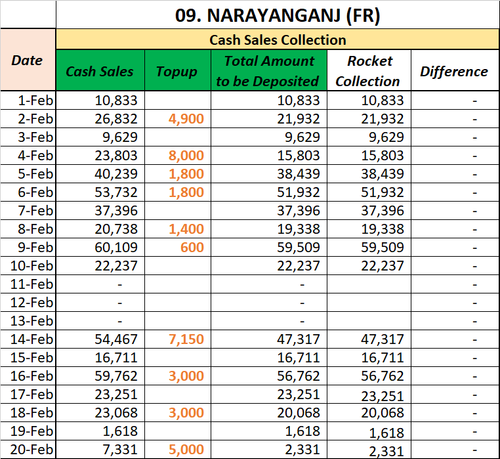
Task: Select Cash Sales value 59,762
Action: click(x=100, y=376)
